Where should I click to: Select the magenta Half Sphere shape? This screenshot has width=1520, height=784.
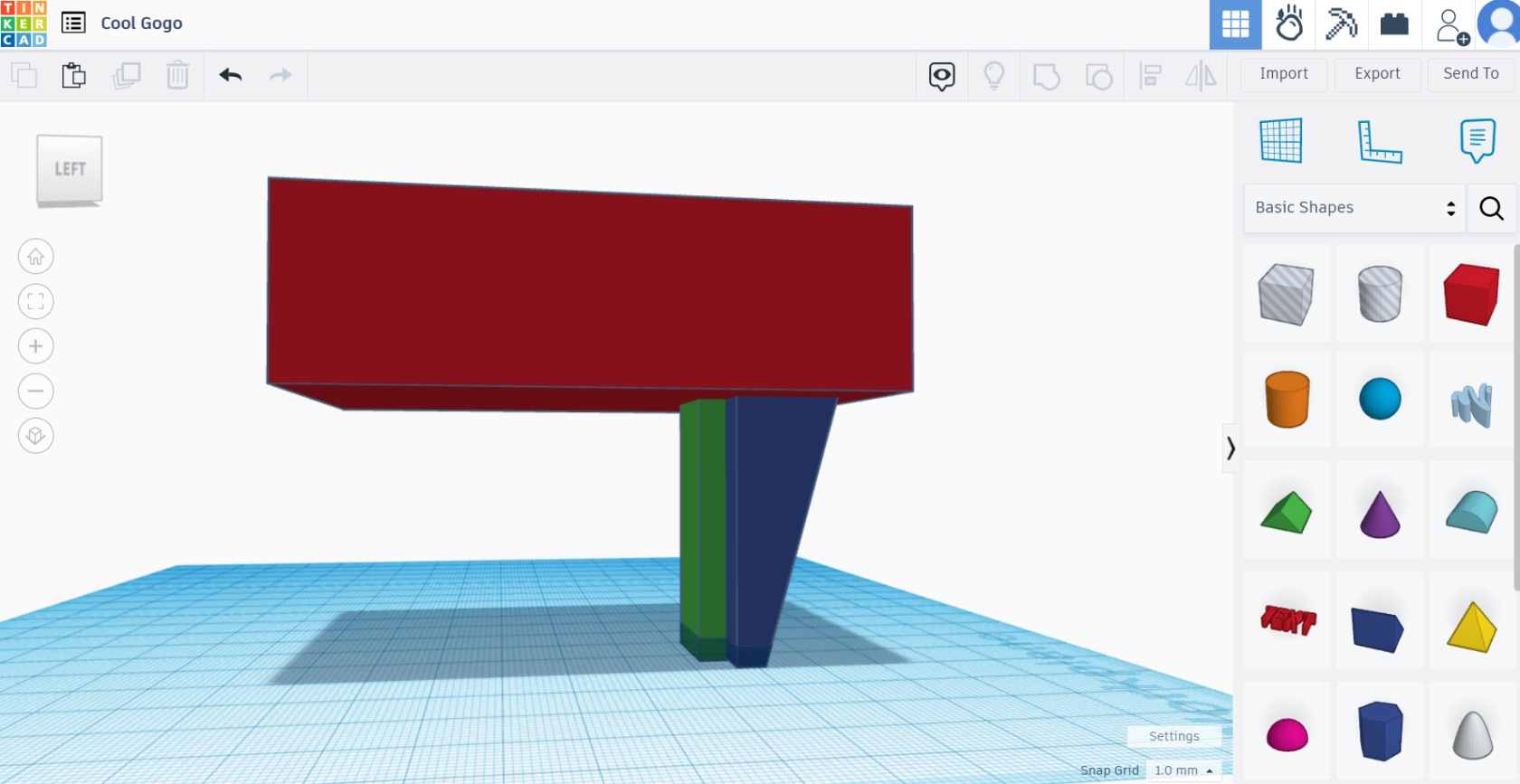click(x=1287, y=734)
